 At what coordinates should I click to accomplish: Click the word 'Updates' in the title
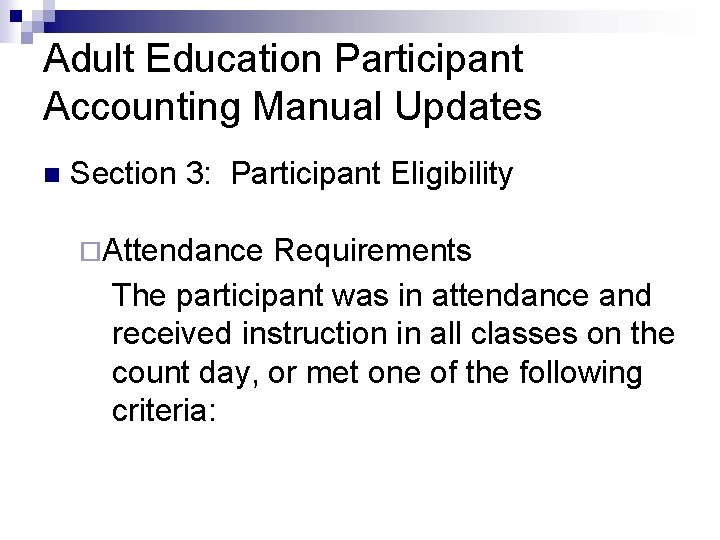click(x=468, y=107)
